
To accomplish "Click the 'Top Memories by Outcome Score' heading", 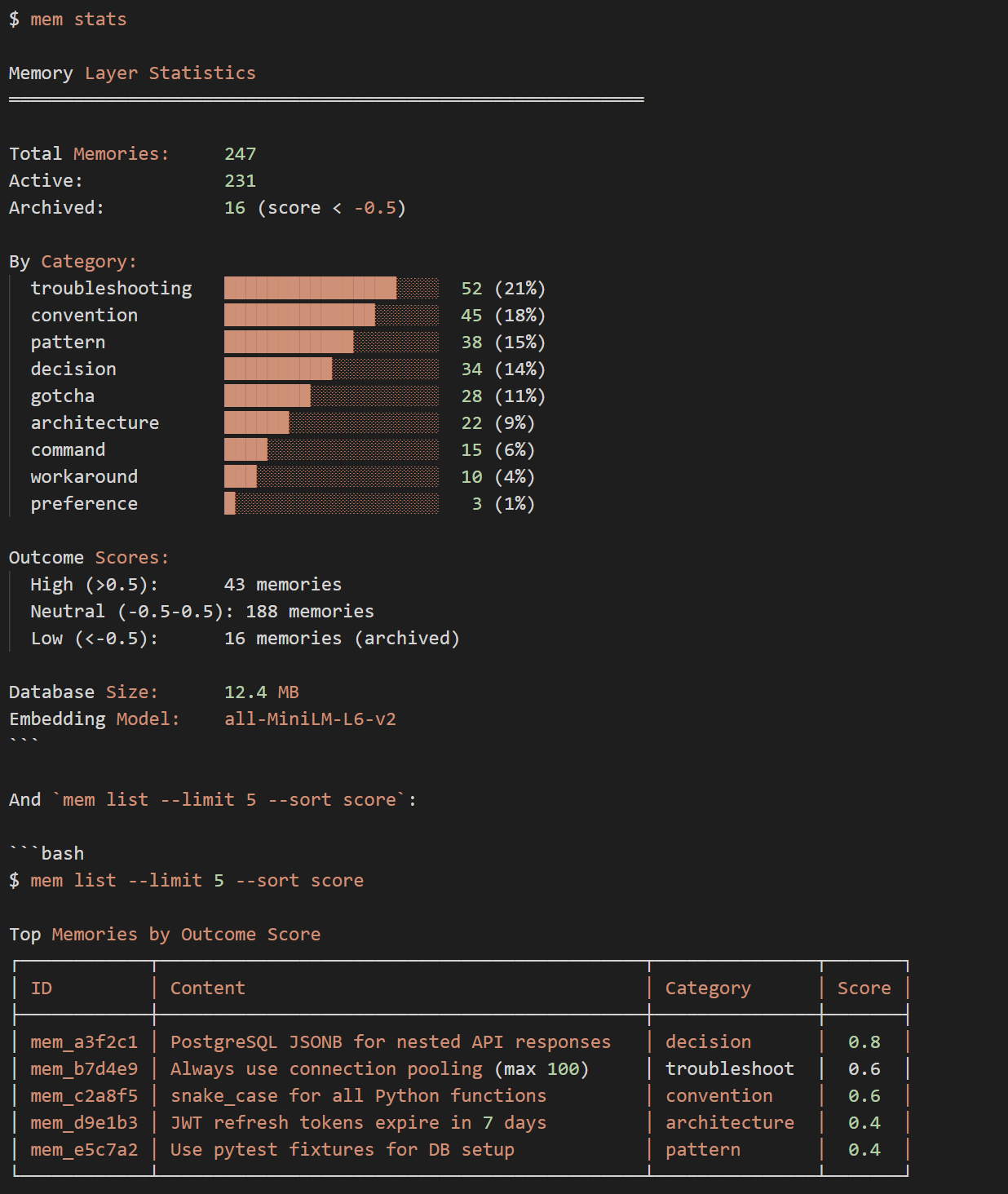I will (x=165, y=934).
